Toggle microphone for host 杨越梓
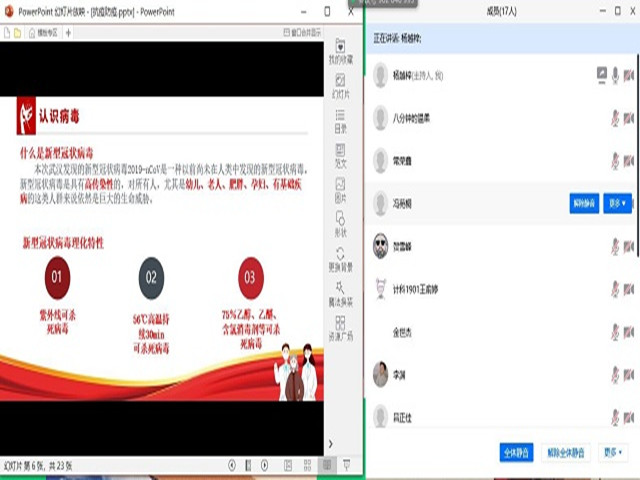Viewport: 640px width, 480px height. (x=615, y=74)
